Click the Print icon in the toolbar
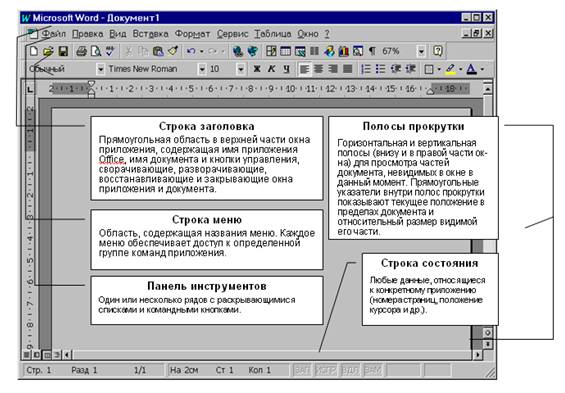Screen dimensions: 565x393 [81, 51]
